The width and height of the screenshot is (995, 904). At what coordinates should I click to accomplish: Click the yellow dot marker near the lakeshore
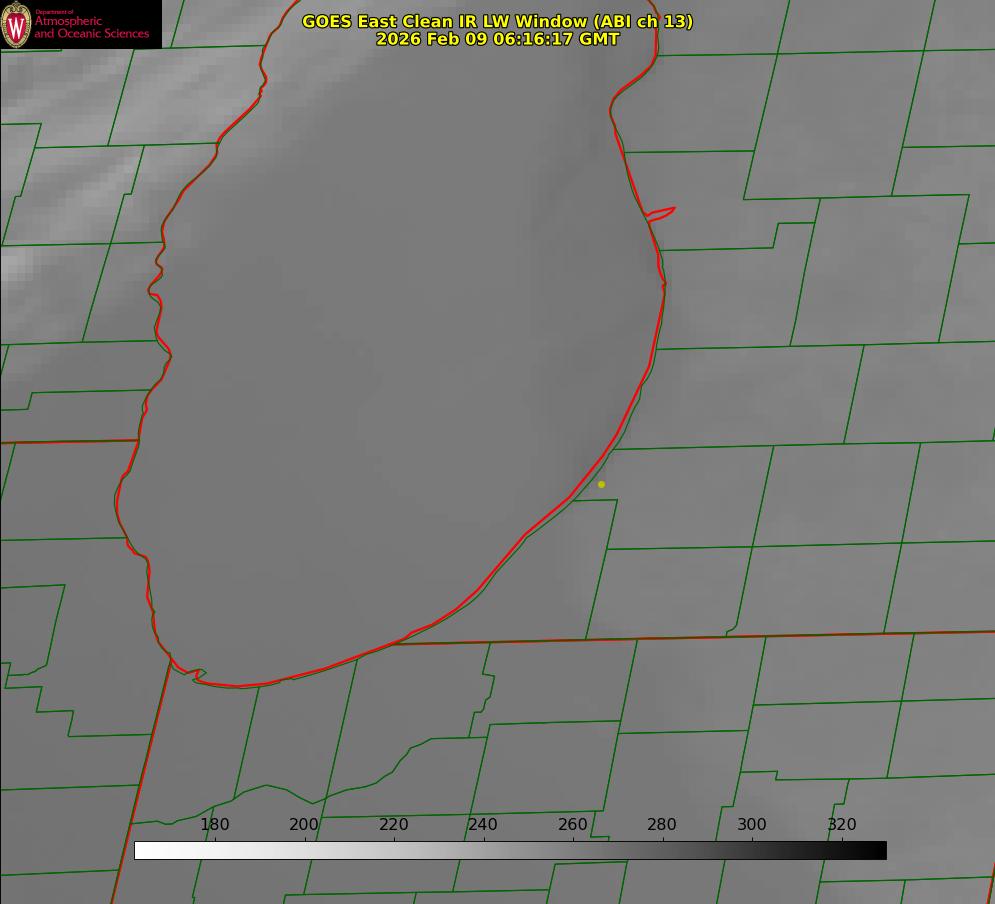(601, 484)
